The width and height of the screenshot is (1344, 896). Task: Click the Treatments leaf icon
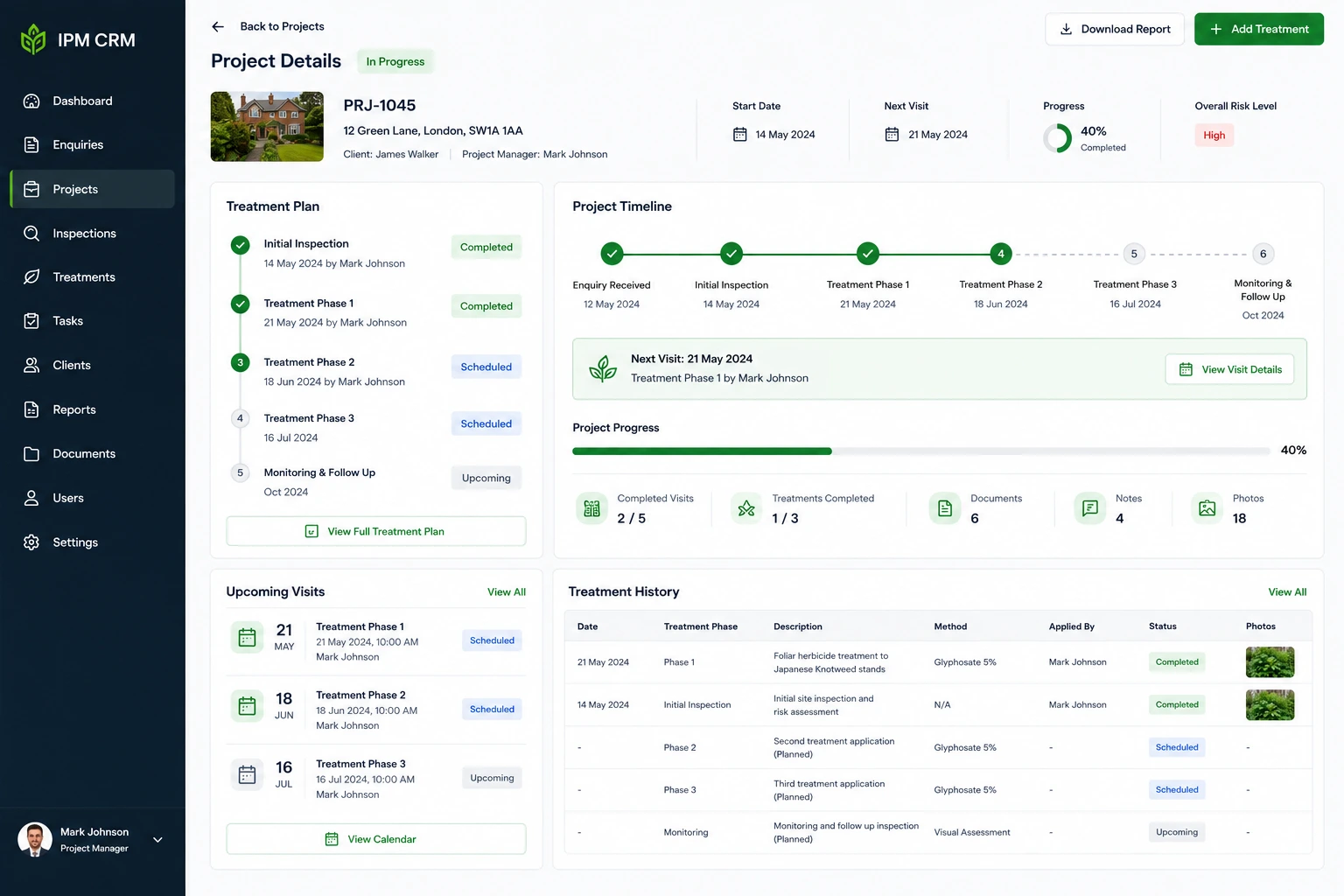pos(31,276)
